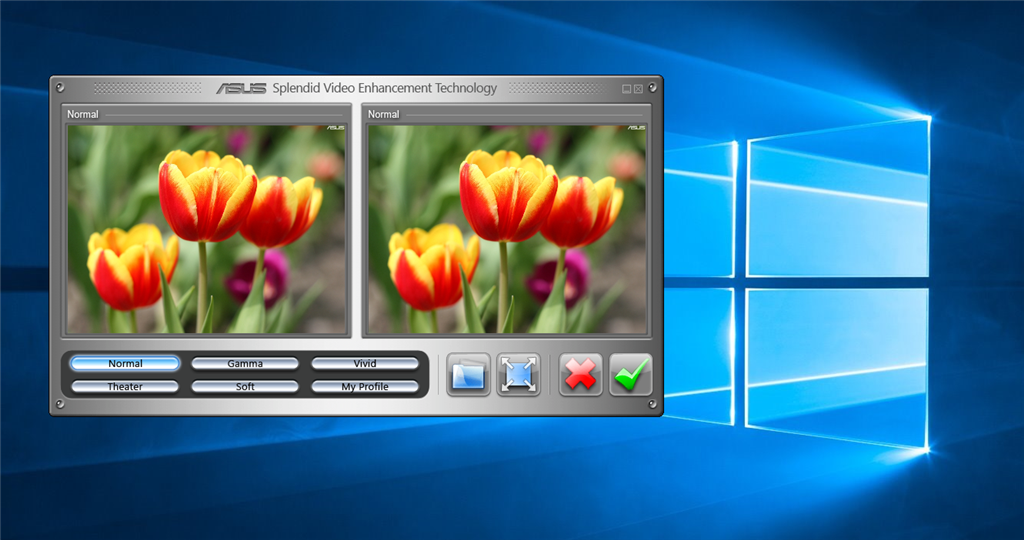Cancel with the red X icon

coord(581,375)
